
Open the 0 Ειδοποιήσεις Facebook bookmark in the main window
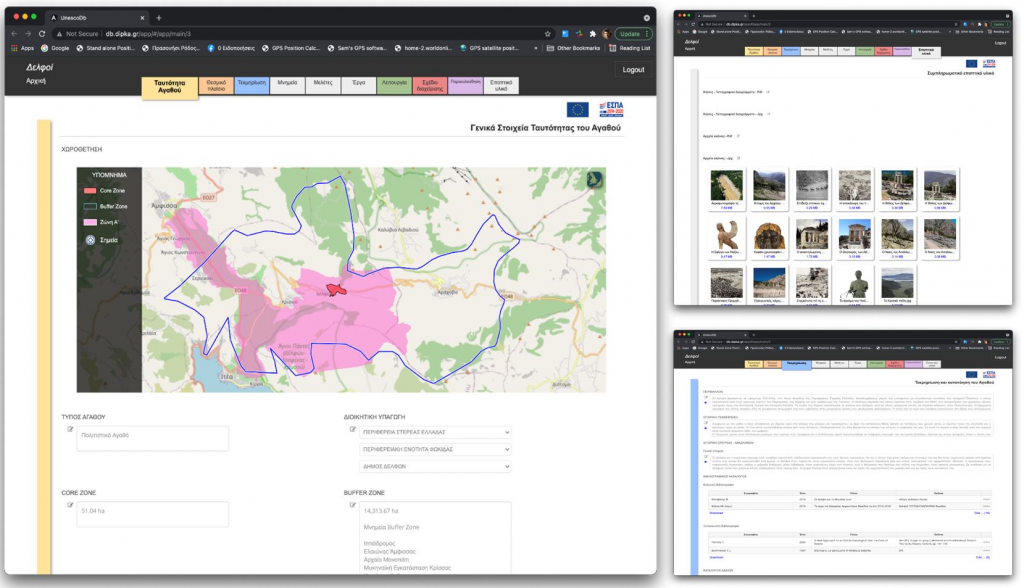coord(231,48)
